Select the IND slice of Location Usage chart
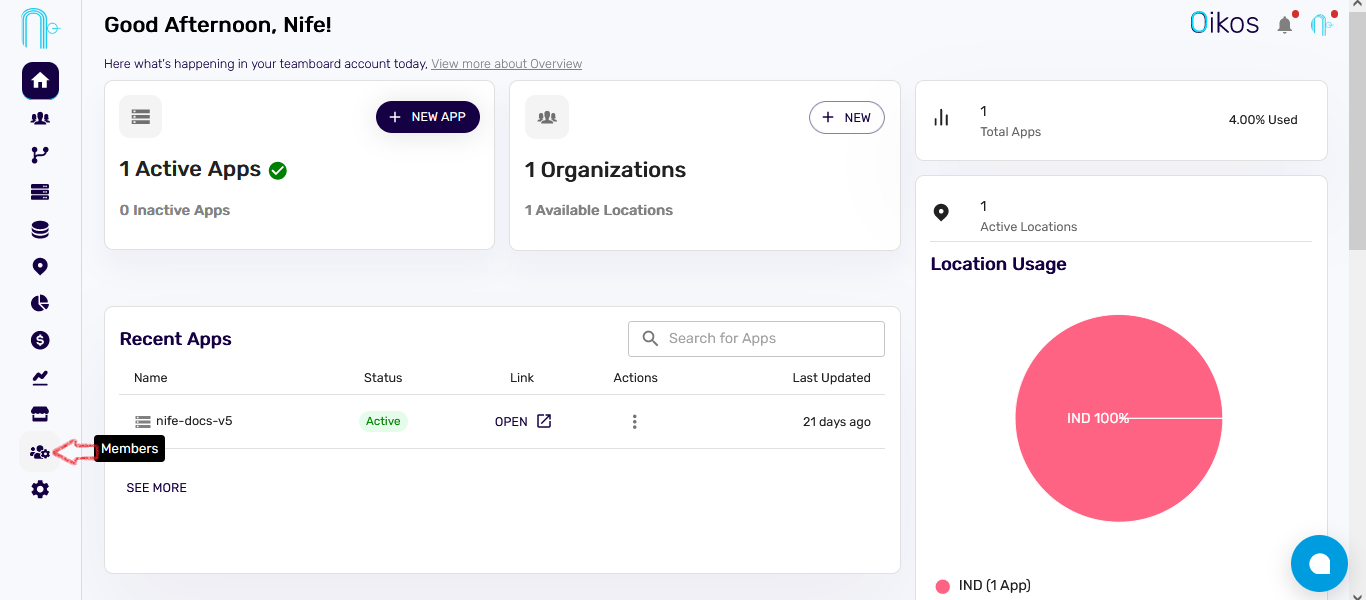 [1119, 418]
